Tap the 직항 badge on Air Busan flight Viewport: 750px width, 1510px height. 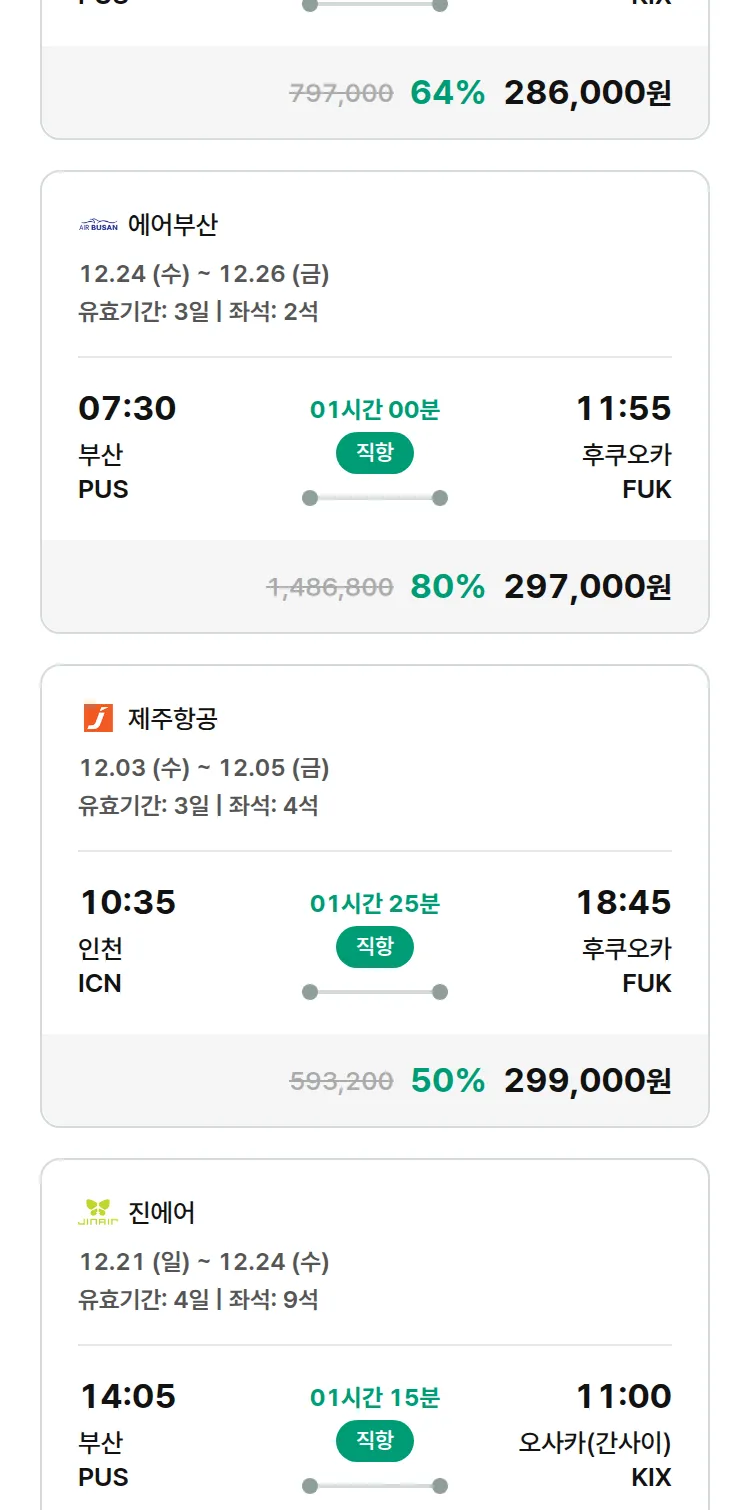[x=375, y=453]
